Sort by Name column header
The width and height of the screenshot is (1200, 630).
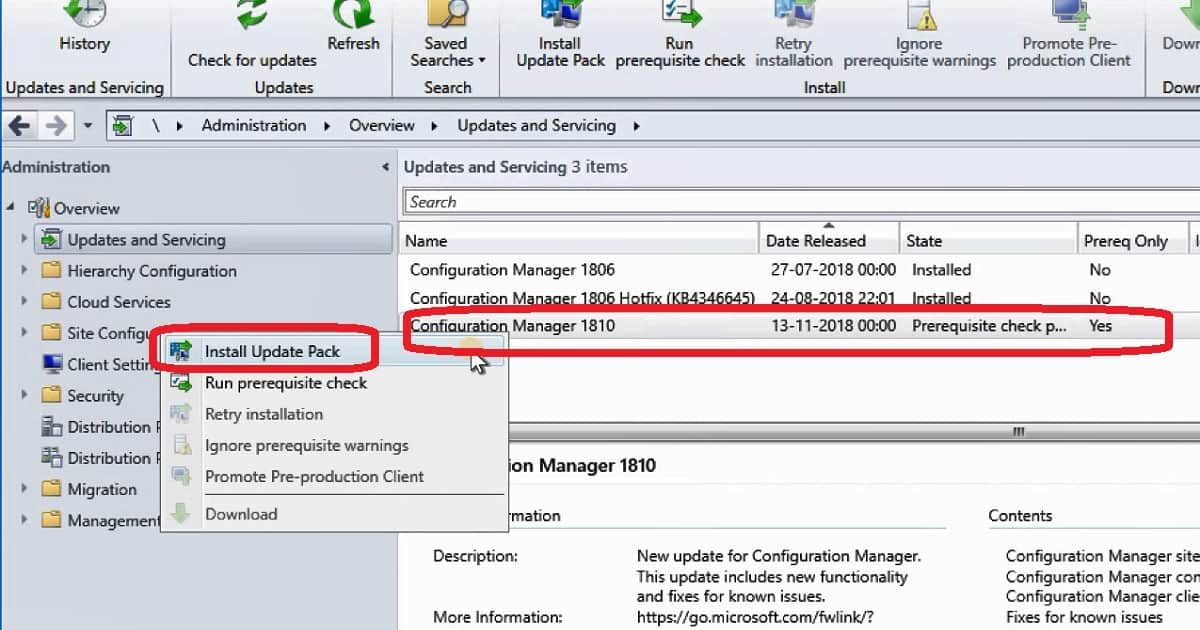tap(579, 241)
